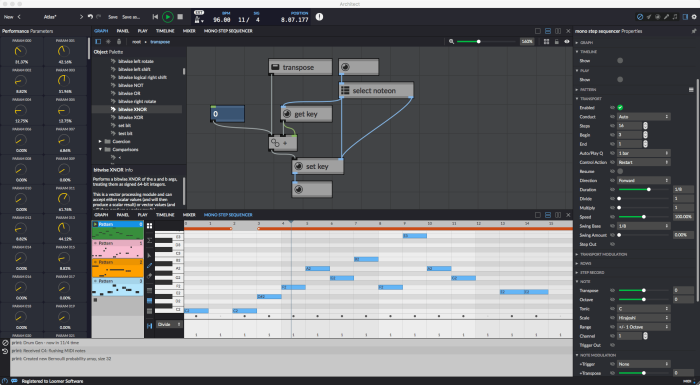Toggle the Resume option in Transport
Viewport: 700px width, 385px height.
[620, 172]
